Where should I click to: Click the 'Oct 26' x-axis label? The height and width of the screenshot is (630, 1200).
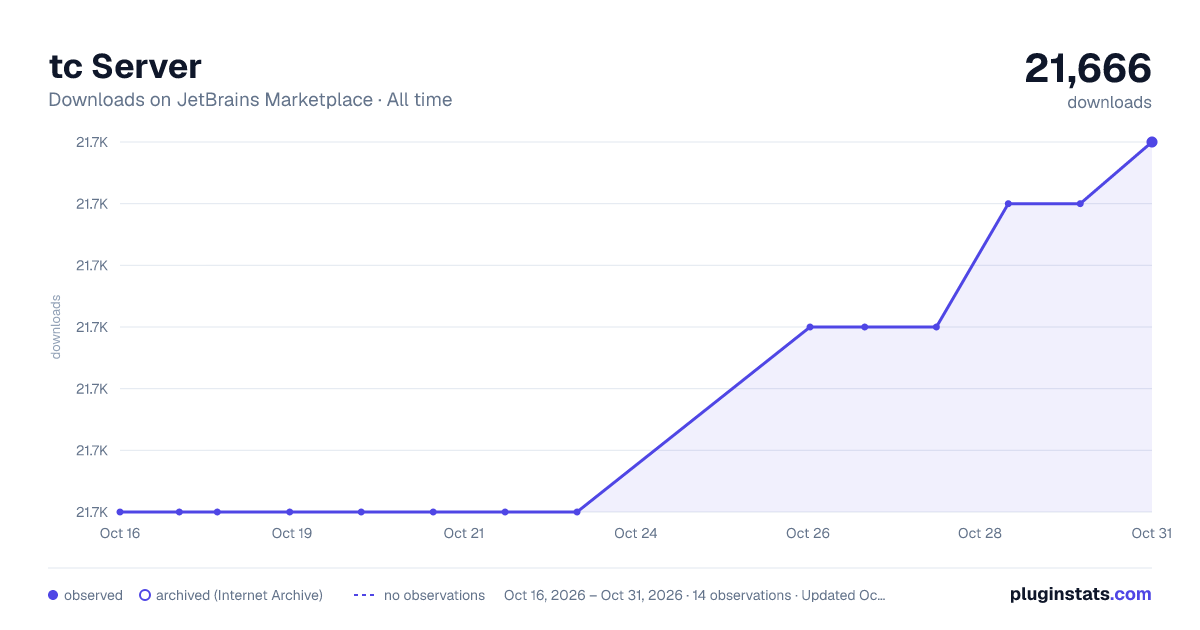pyautogui.click(x=808, y=533)
